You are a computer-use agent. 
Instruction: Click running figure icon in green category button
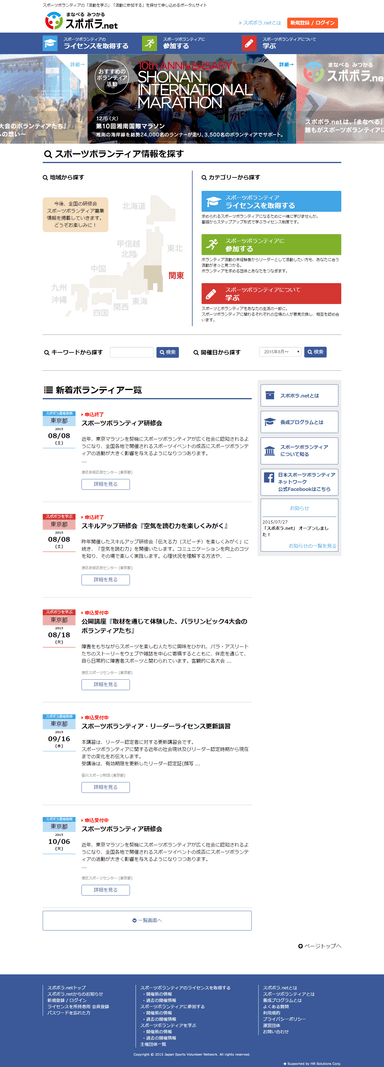pos(212,245)
